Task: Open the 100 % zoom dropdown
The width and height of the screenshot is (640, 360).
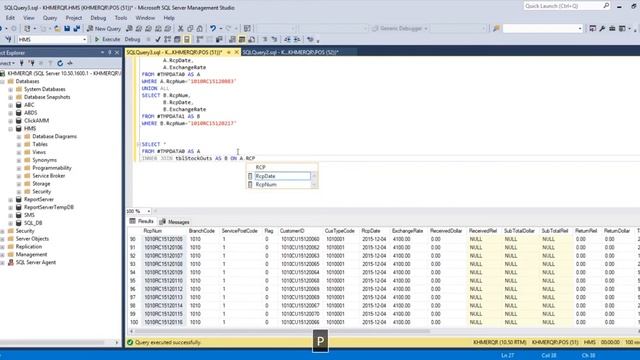Action: click(149, 211)
